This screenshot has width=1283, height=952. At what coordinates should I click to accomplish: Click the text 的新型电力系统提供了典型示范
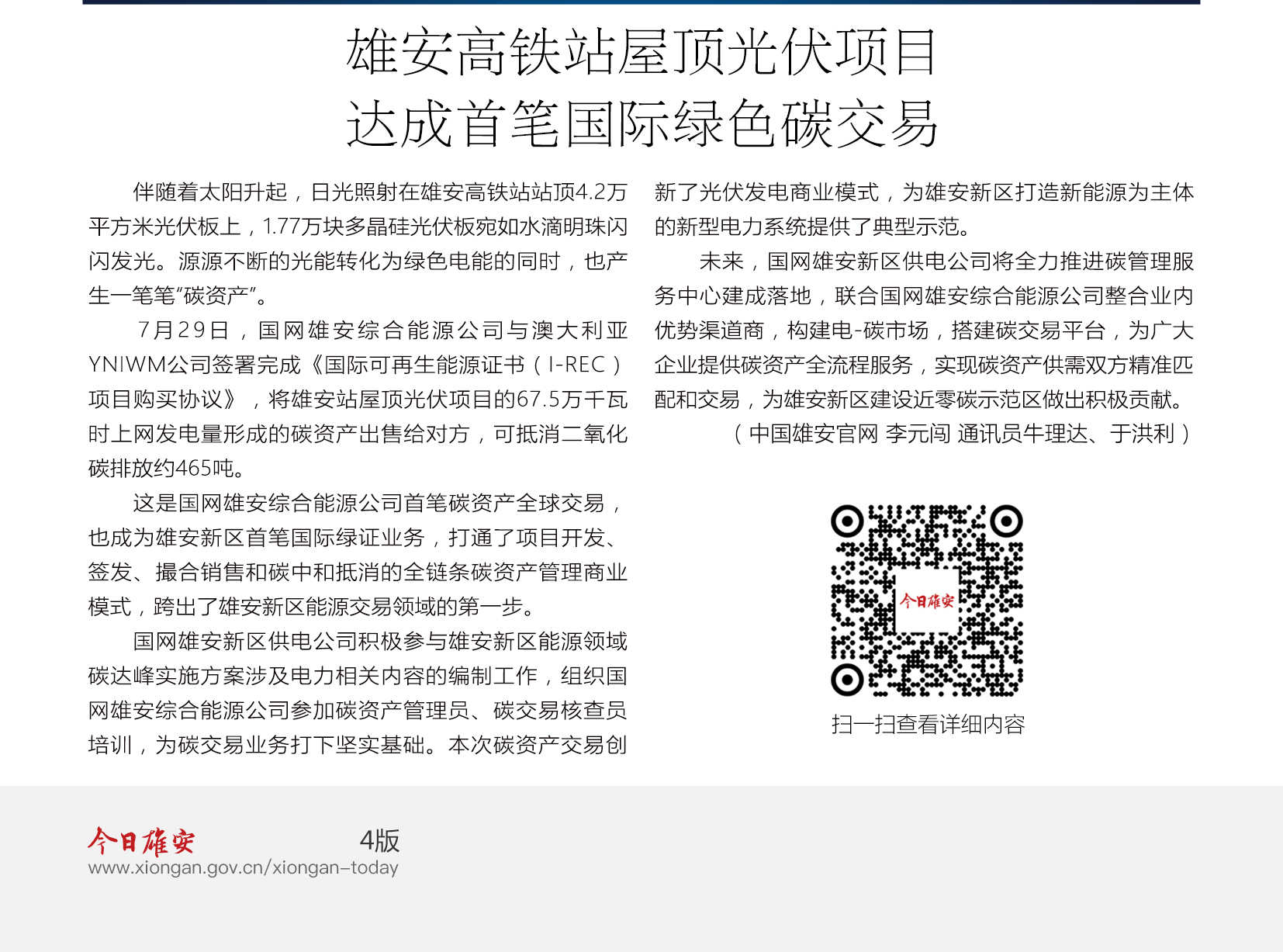[806, 227]
